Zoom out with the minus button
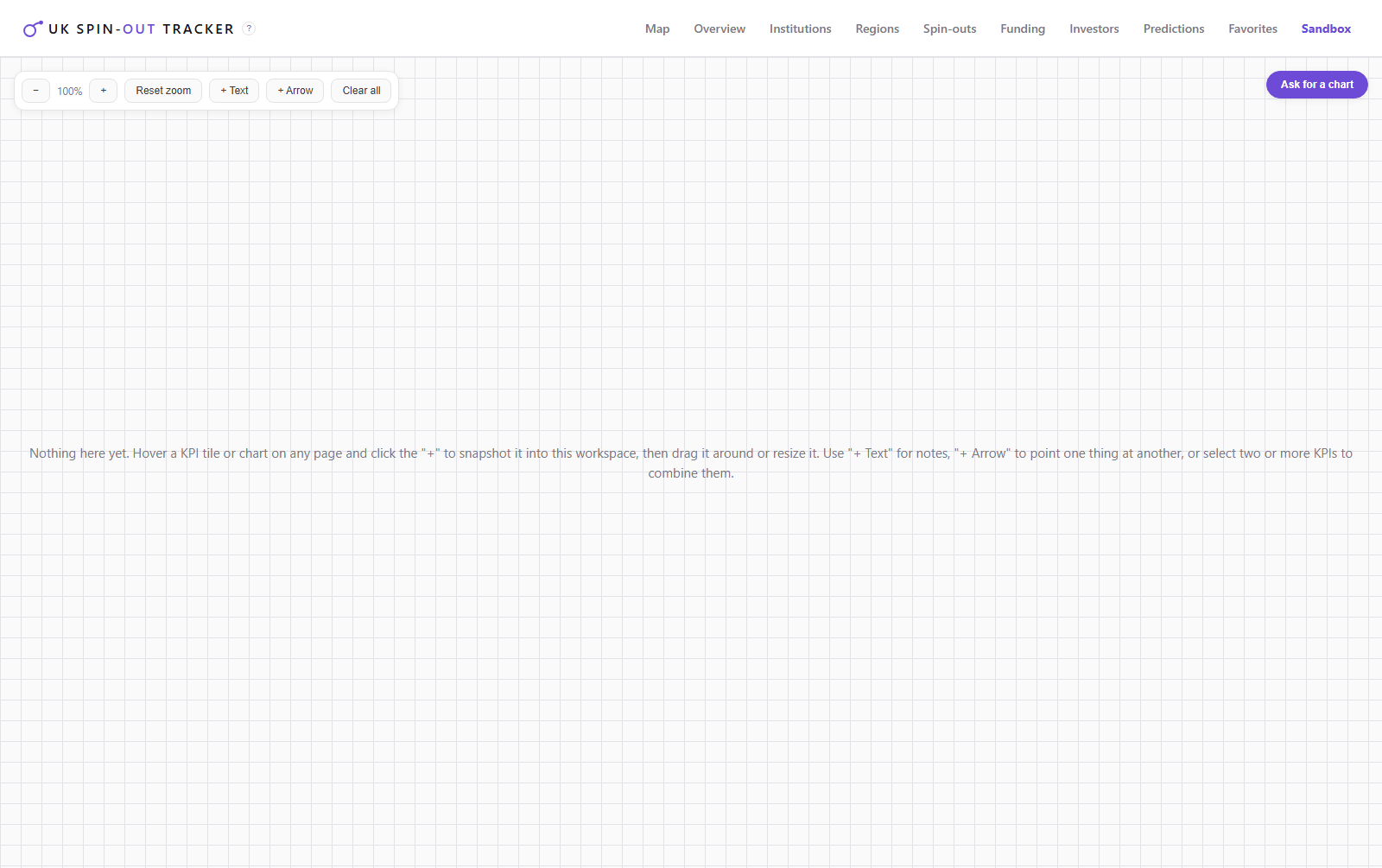1382x868 pixels. pos(35,91)
